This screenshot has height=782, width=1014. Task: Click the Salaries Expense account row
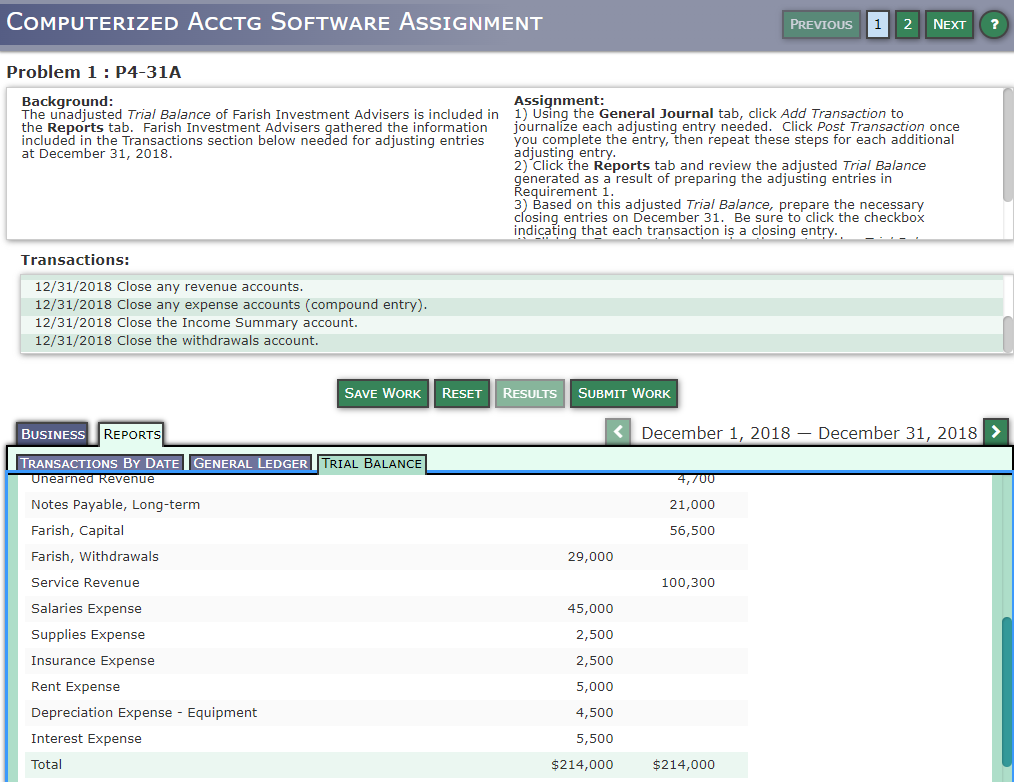(x=386, y=609)
